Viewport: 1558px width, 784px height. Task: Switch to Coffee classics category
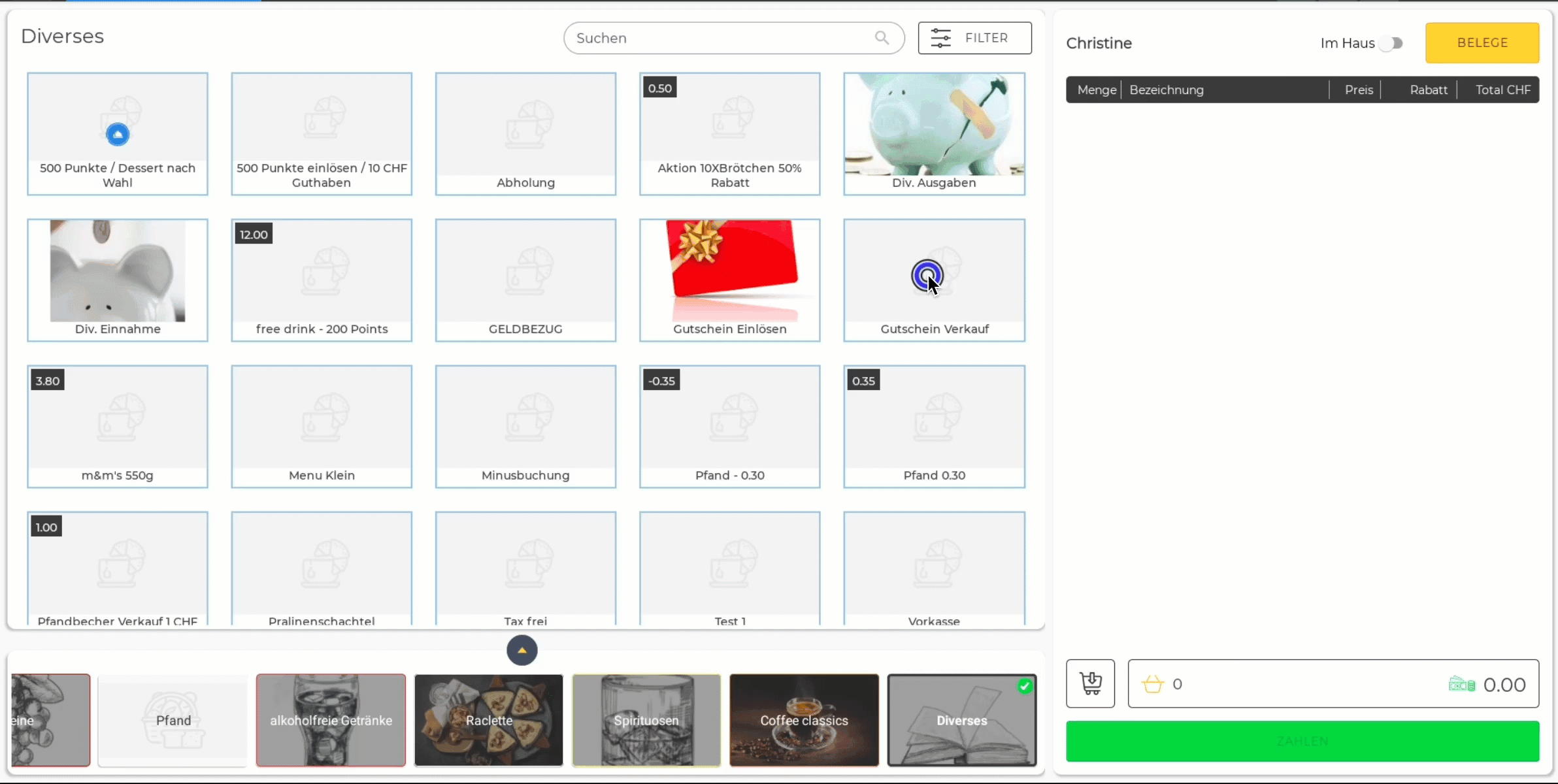(x=804, y=720)
